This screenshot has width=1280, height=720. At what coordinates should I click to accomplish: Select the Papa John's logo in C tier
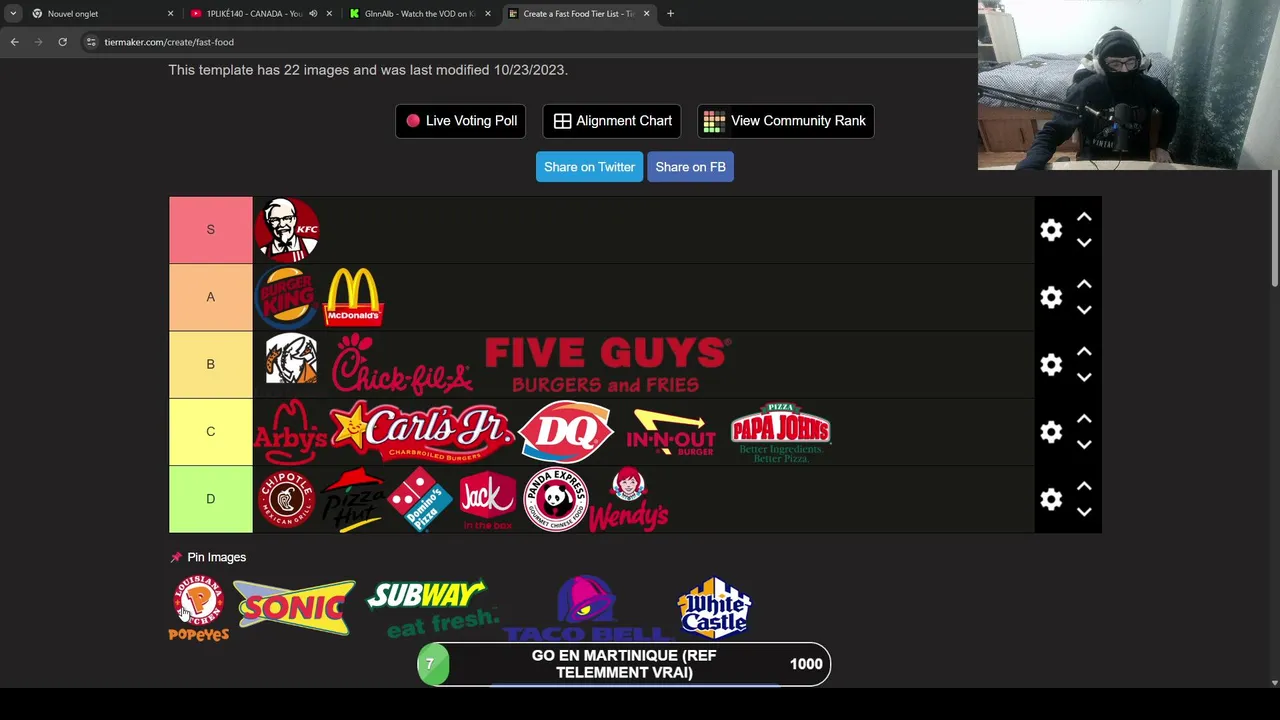[781, 432]
